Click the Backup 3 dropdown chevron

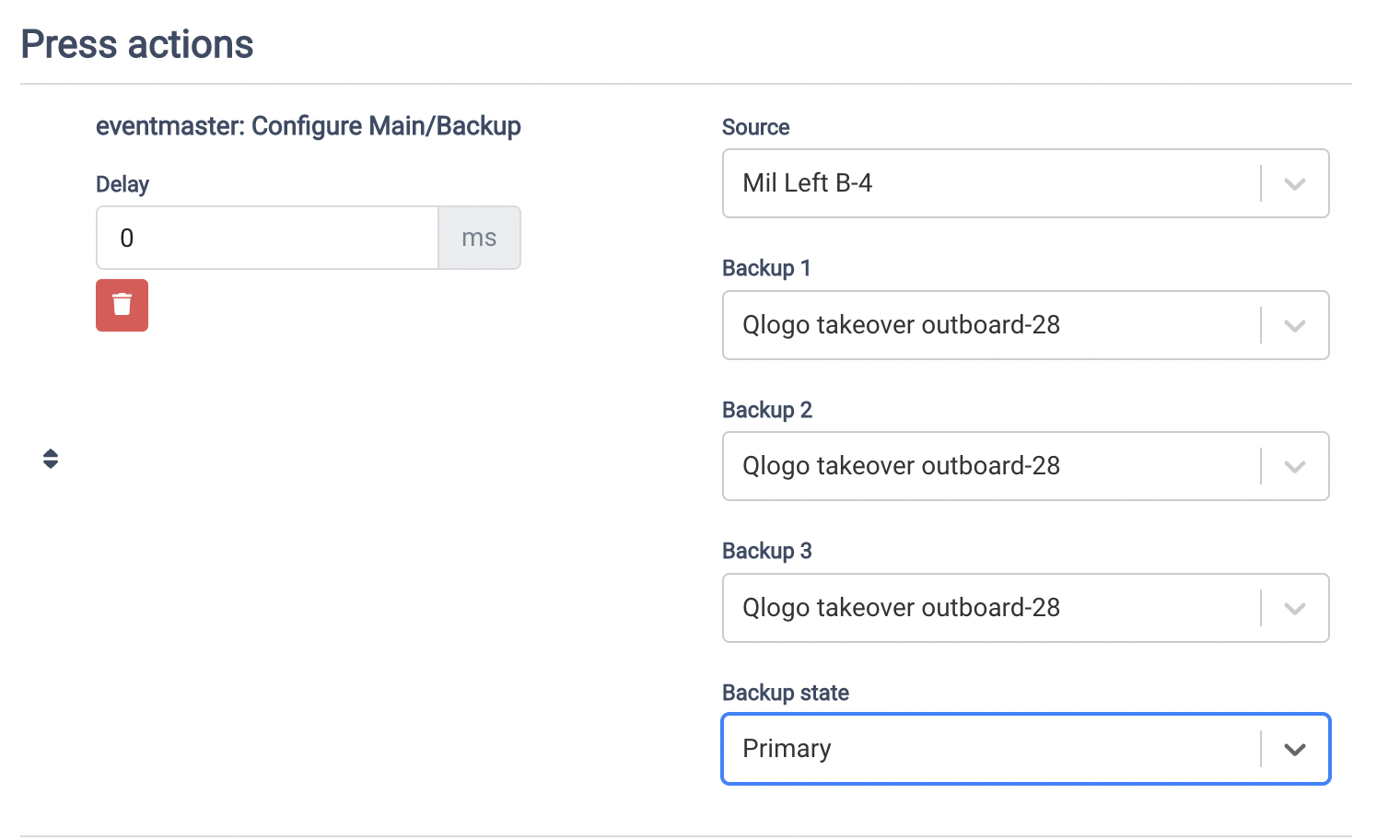pos(1294,608)
